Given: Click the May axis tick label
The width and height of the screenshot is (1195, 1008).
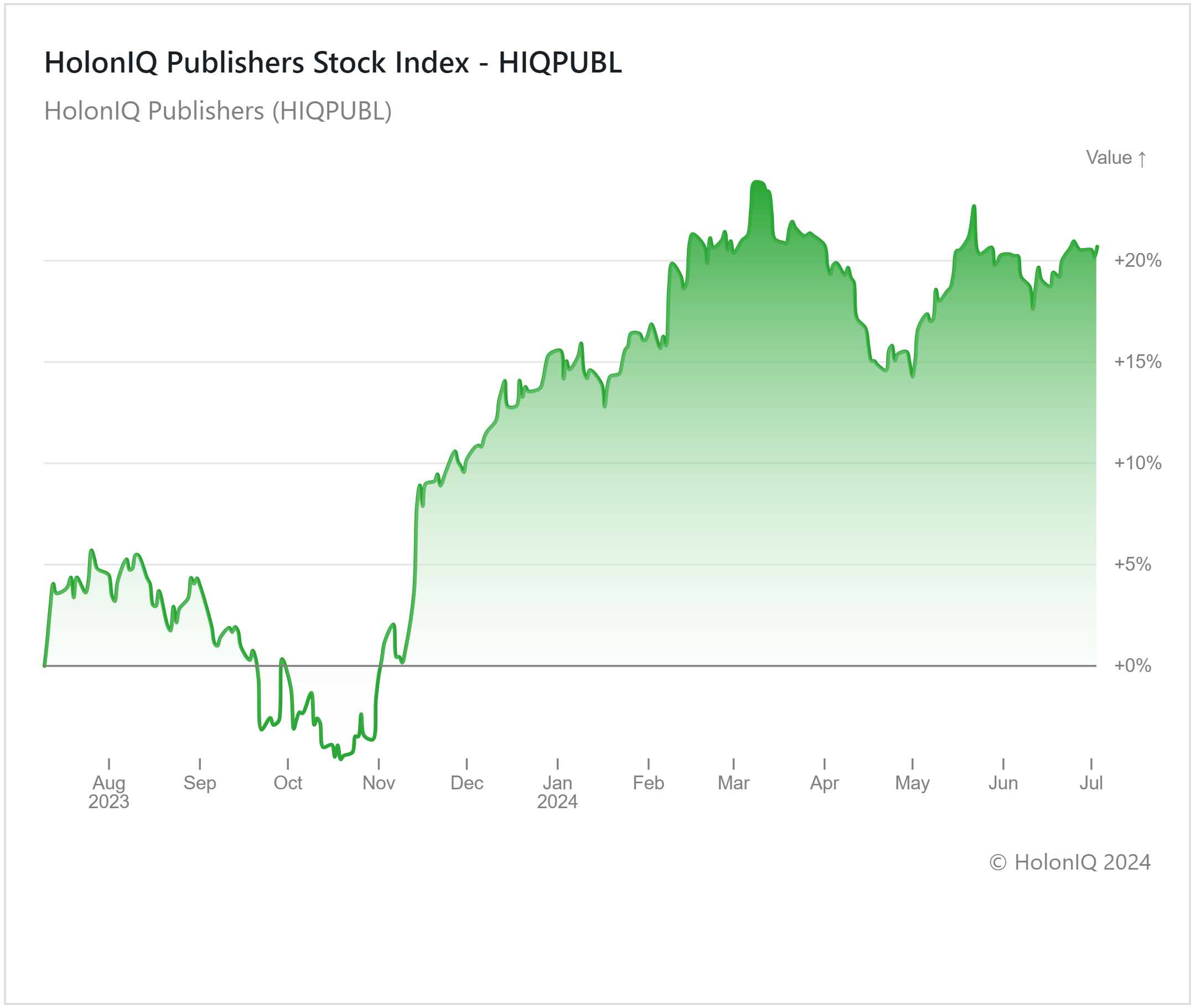Looking at the screenshot, I should coord(912,783).
